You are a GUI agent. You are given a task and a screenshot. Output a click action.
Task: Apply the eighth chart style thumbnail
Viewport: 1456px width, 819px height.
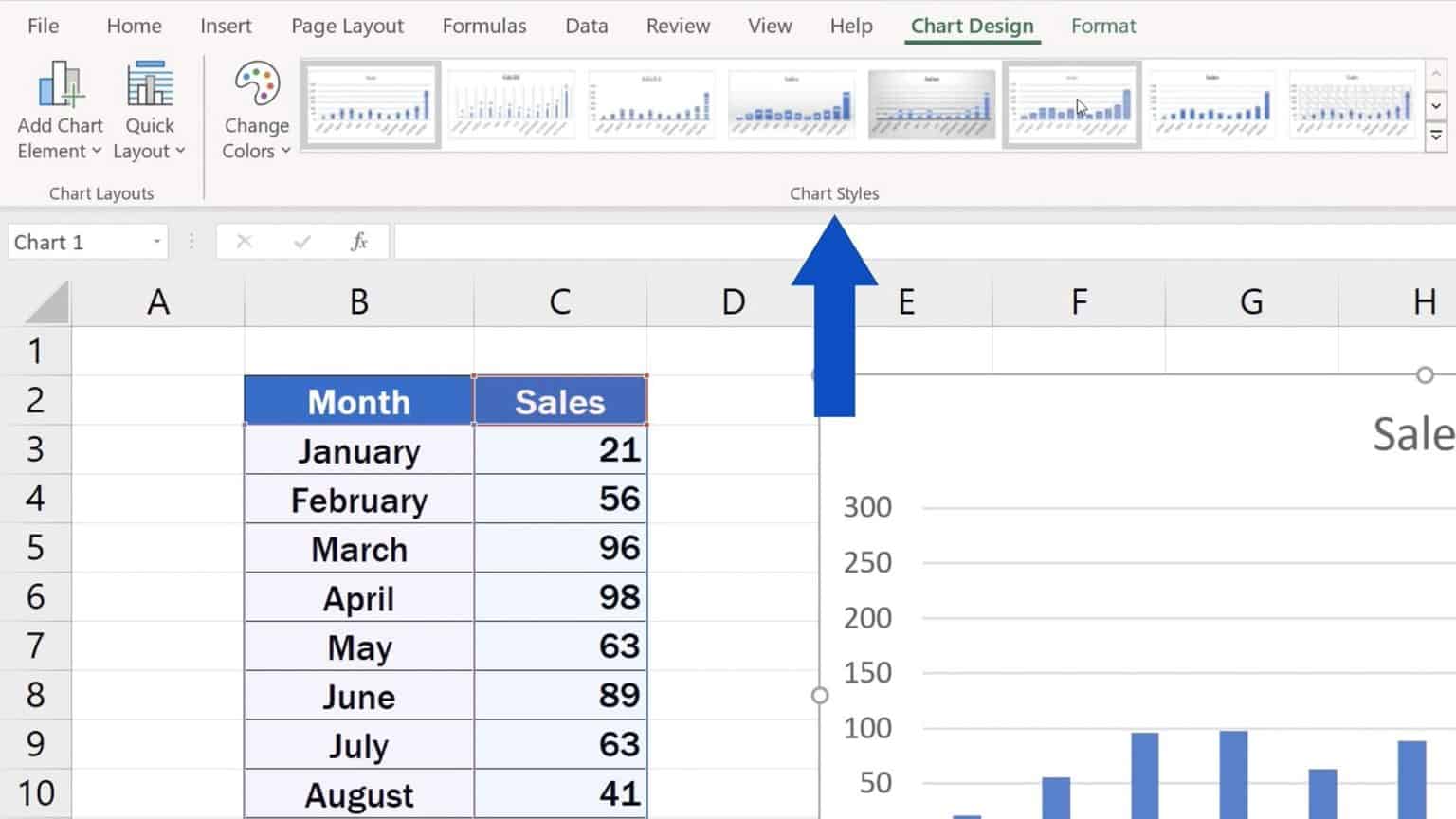coord(1353,105)
